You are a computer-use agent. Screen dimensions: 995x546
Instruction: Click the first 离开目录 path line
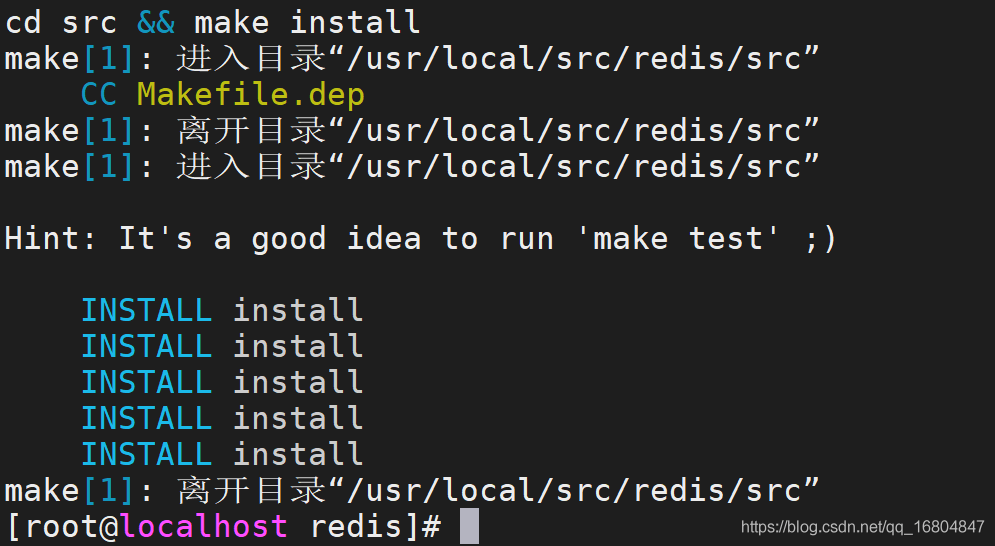coord(412,131)
